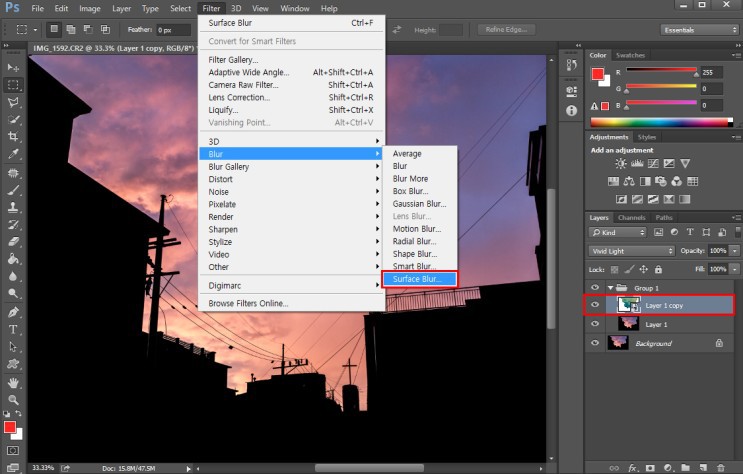
Task: Open the Essentials workspace dropdown
Action: 700,30
